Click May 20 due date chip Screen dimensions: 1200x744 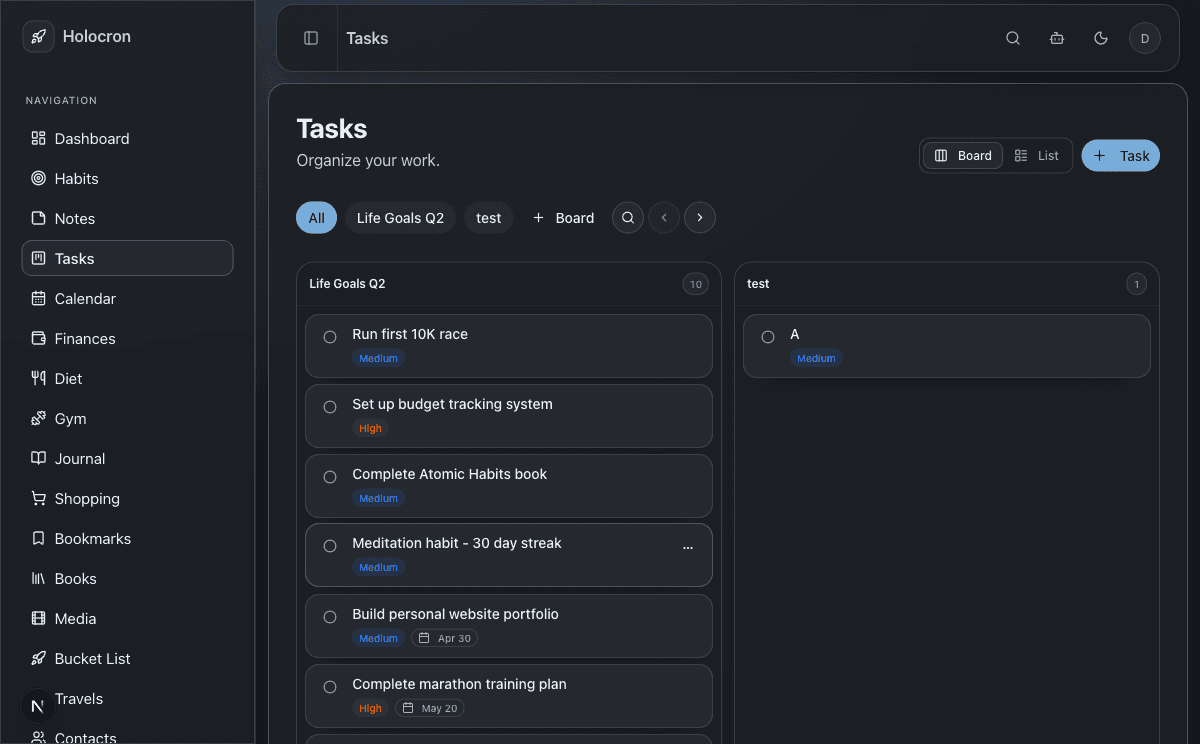pos(430,708)
